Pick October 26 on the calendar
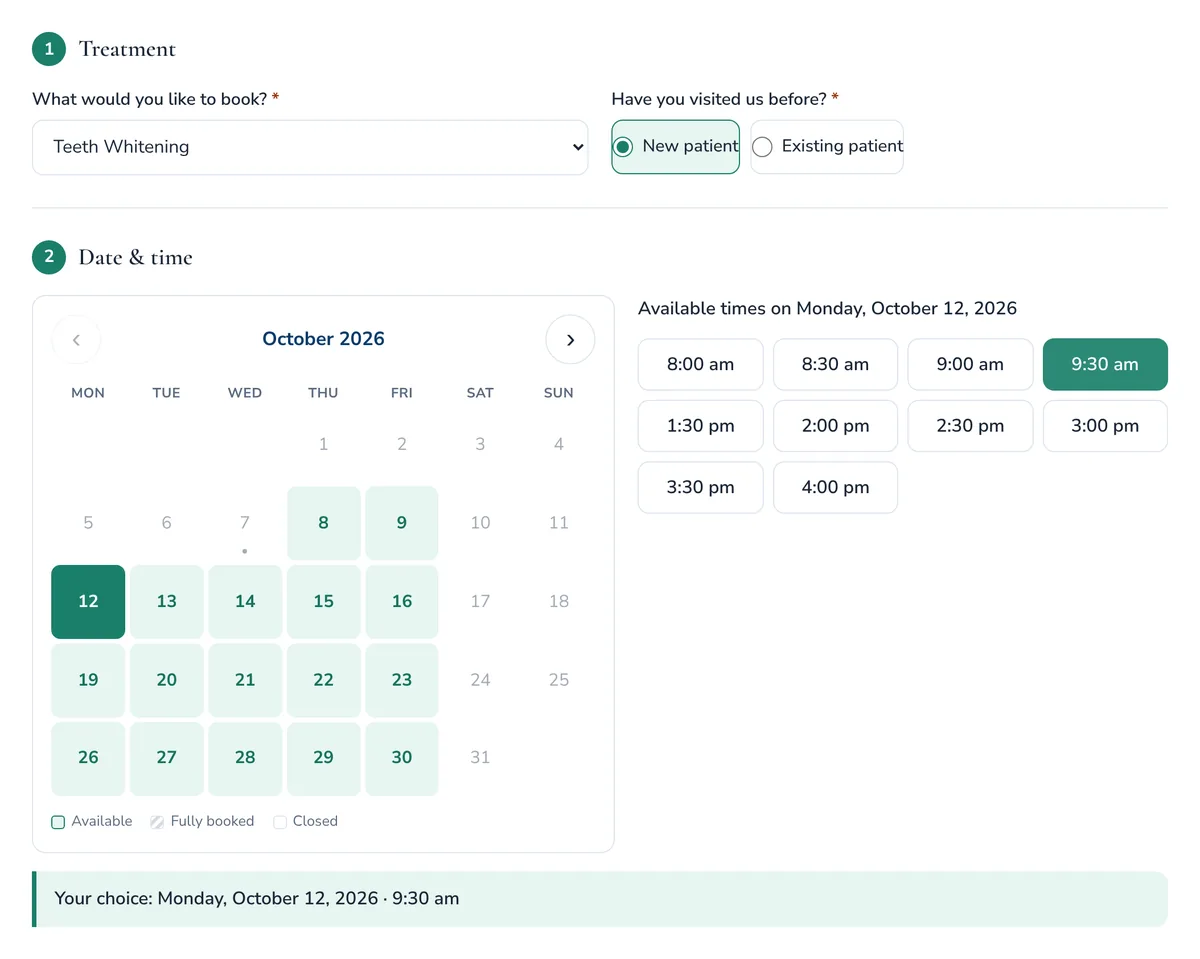This screenshot has height=959, width=1200. 88,758
